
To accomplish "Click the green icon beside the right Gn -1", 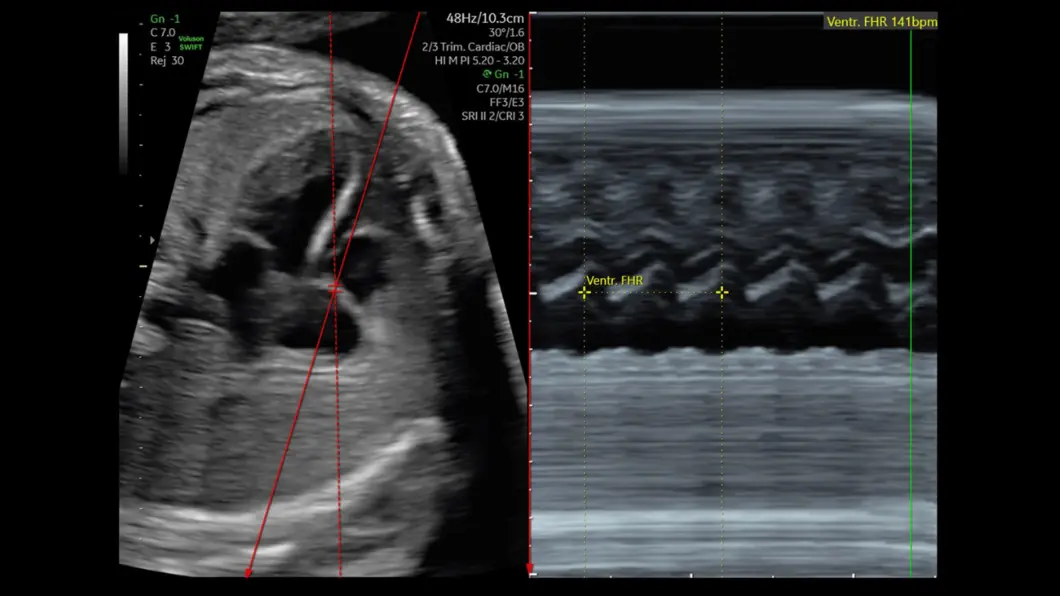I will pyautogui.click(x=486, y=74).
